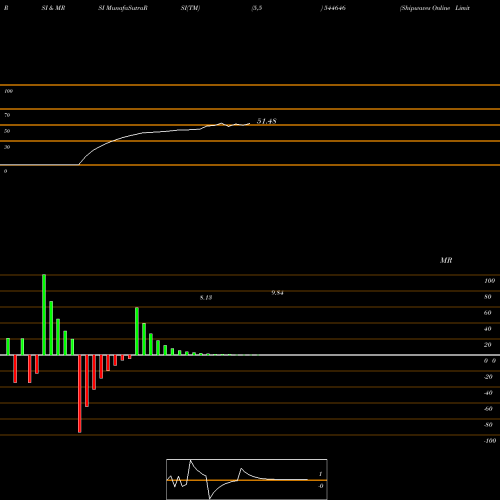This screenshot has height=500, width=500.
Task: Click the MR panel title label
Action: click(446, 260)
